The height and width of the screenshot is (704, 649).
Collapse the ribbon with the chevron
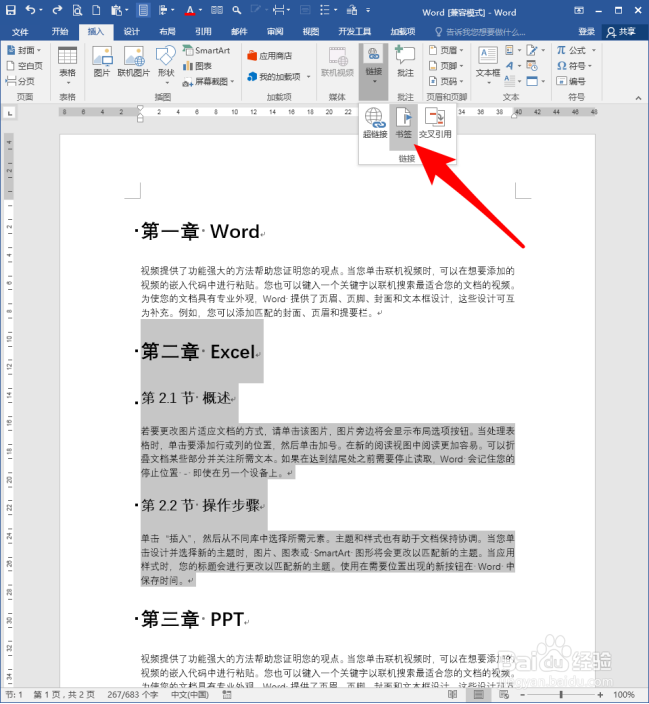(x=638, y=97)
